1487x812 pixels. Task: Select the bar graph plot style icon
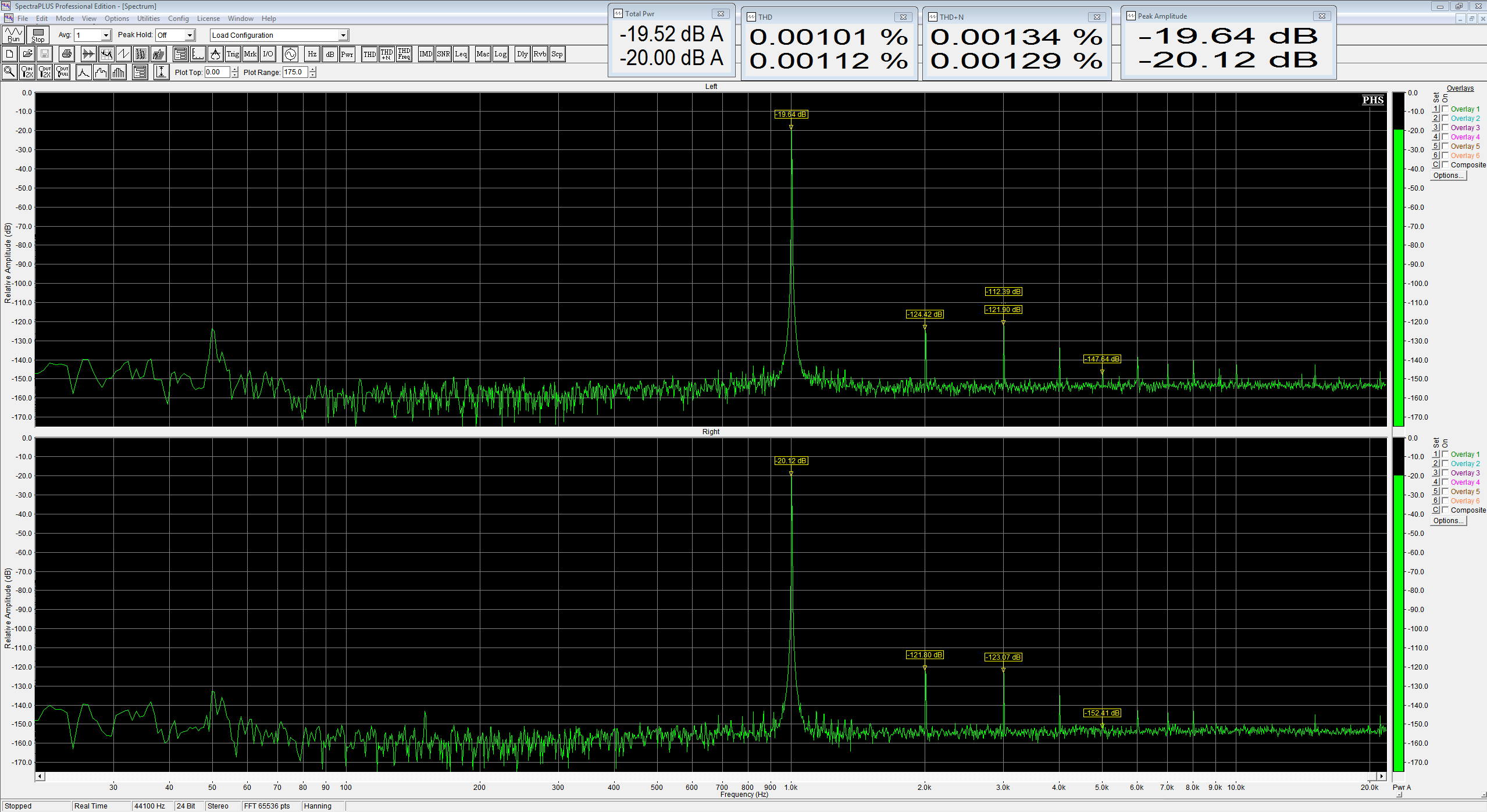tap(119, 72)
